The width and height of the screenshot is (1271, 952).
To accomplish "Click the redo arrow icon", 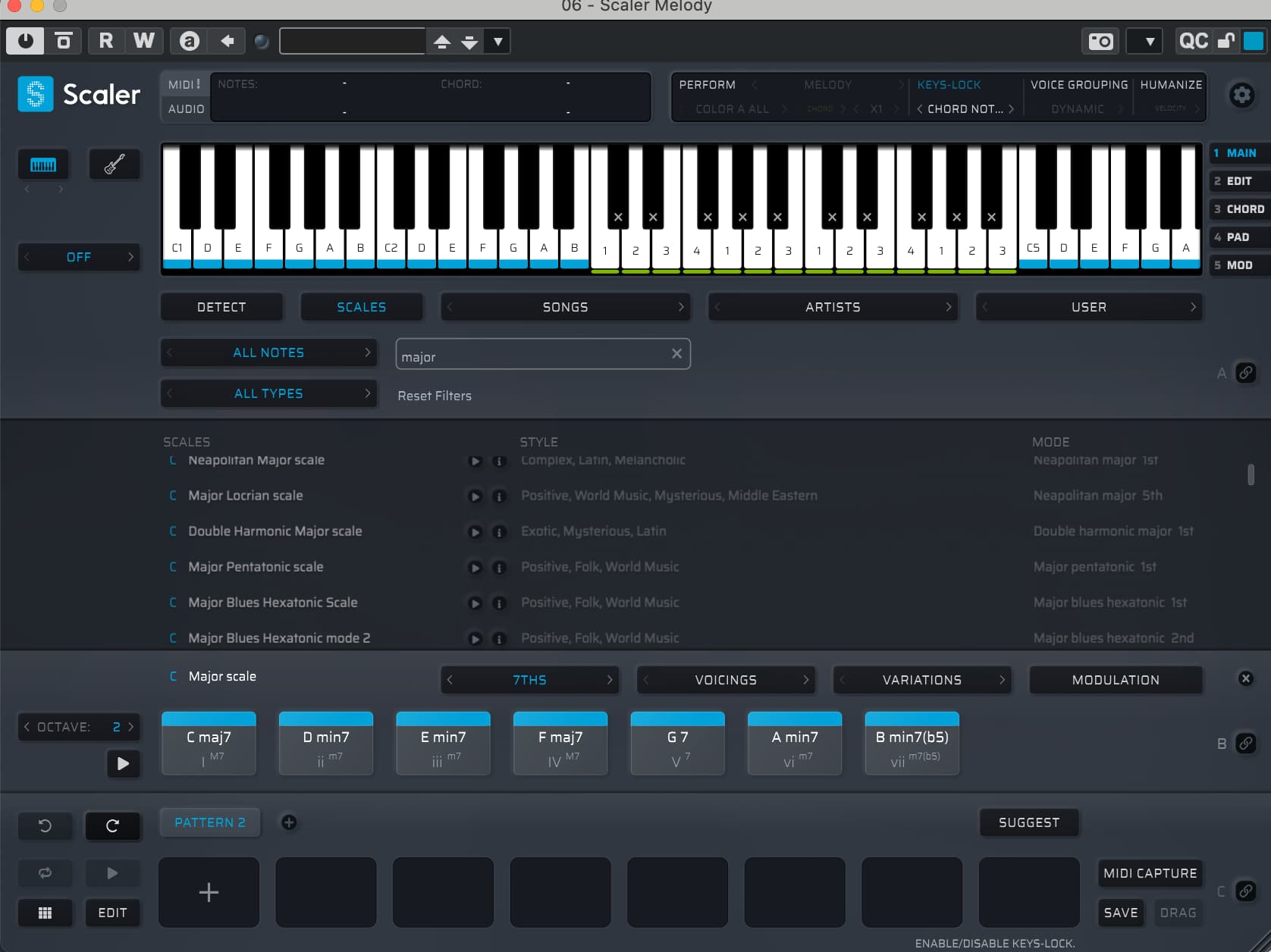I will pyautogui.click(x=112, y=825).
